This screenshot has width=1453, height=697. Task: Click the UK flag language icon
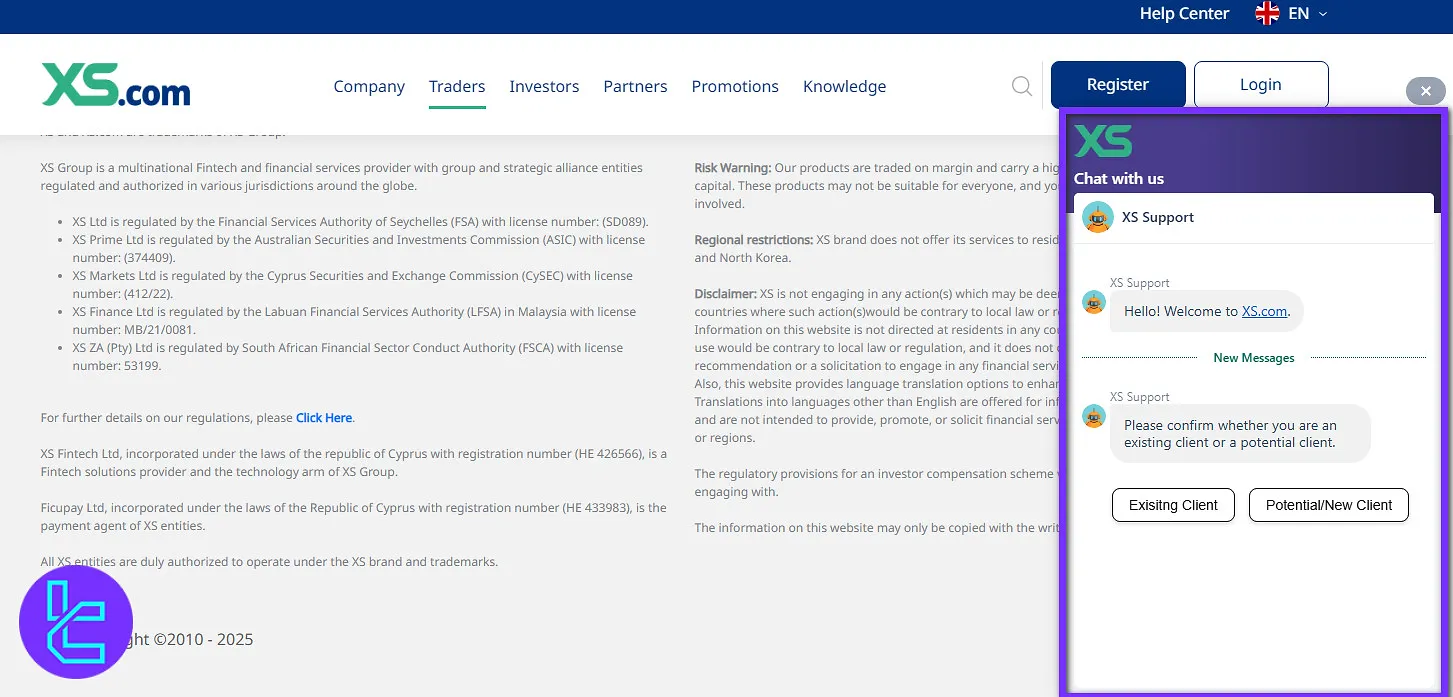coord(1267,14)
